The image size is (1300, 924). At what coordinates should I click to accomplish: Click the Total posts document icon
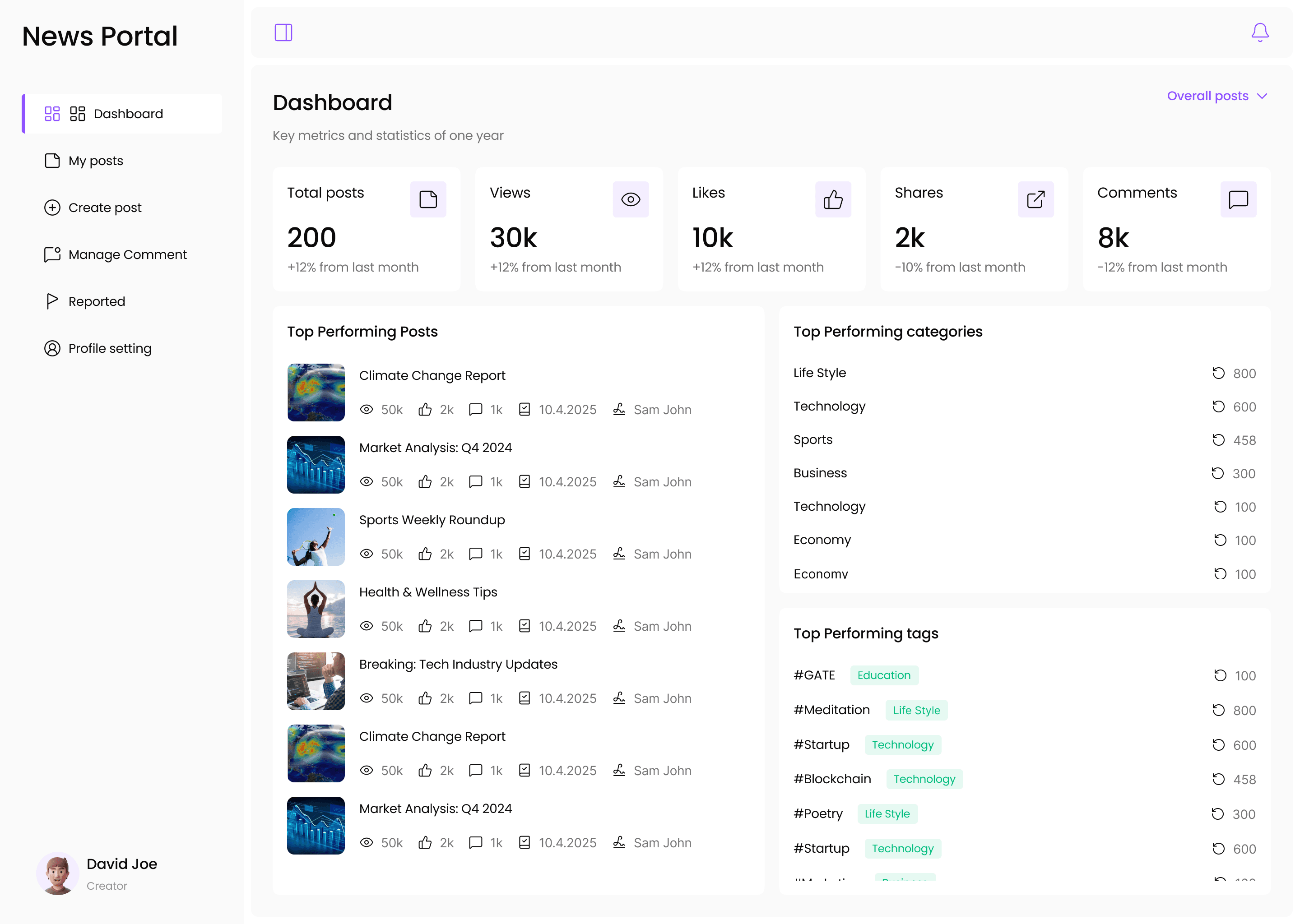tap(428, 200)
